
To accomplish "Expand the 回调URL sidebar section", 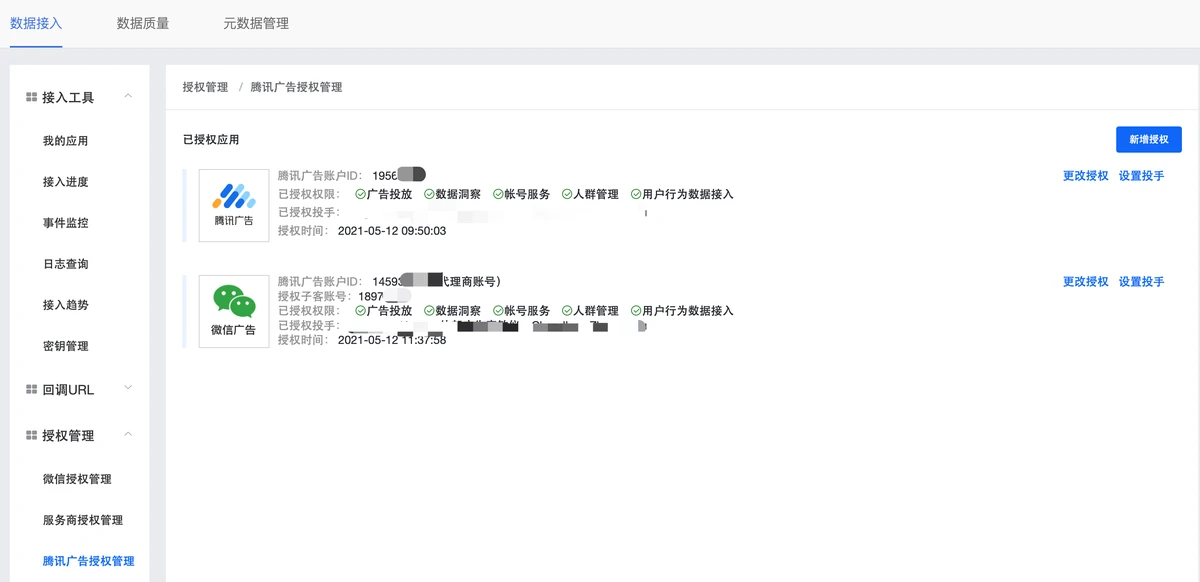I will click(x=128, y=388).
